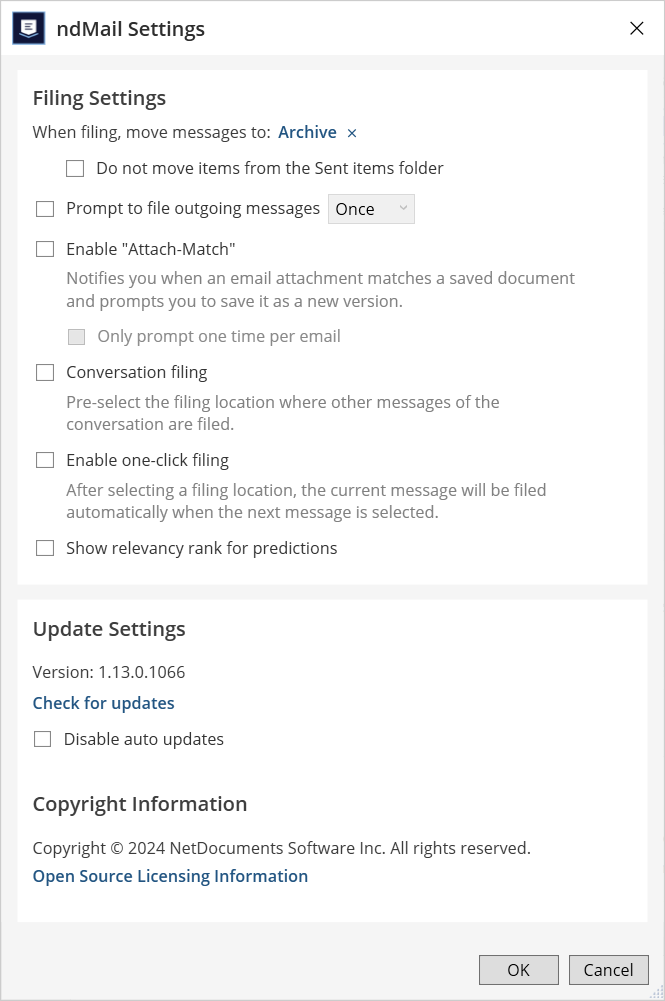Remove the Archive folder with the x icon
The height and width of the screenshot is (1001, 665).
[352, 133]
